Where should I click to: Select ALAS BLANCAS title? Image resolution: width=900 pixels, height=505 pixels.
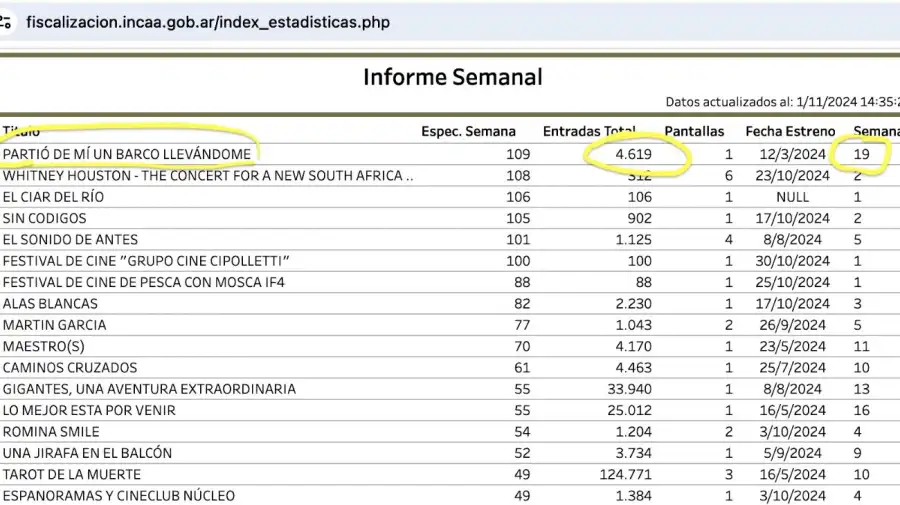pos(50,304)
